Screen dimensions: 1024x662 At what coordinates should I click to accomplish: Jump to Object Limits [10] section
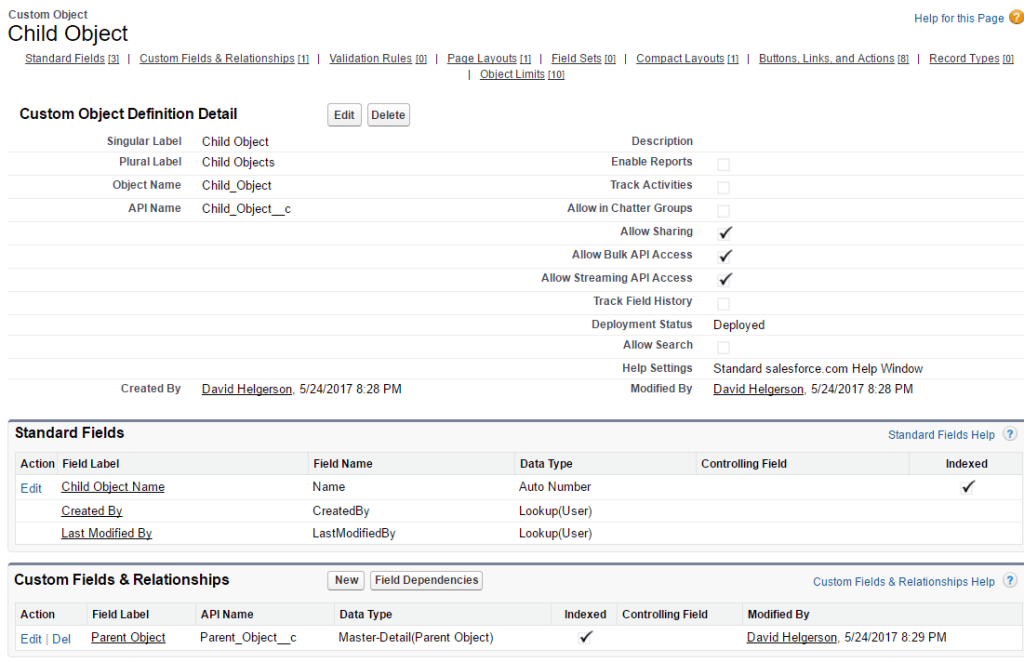tap(522, 74)
